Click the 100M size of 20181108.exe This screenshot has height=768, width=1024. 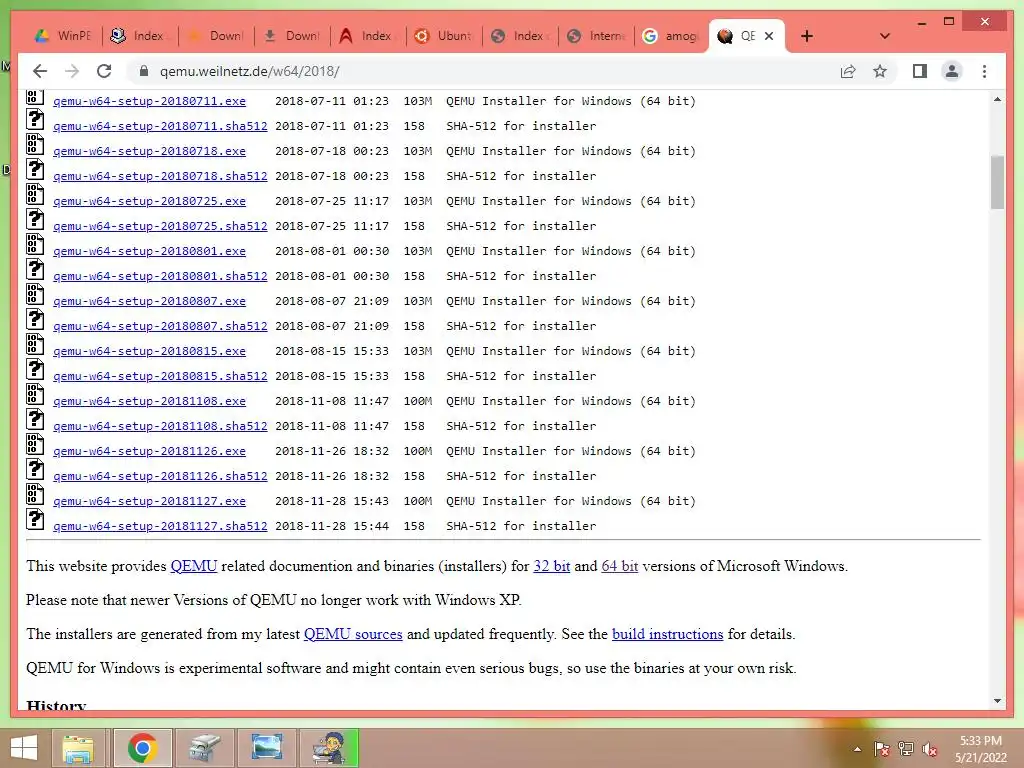coord(417,402)
